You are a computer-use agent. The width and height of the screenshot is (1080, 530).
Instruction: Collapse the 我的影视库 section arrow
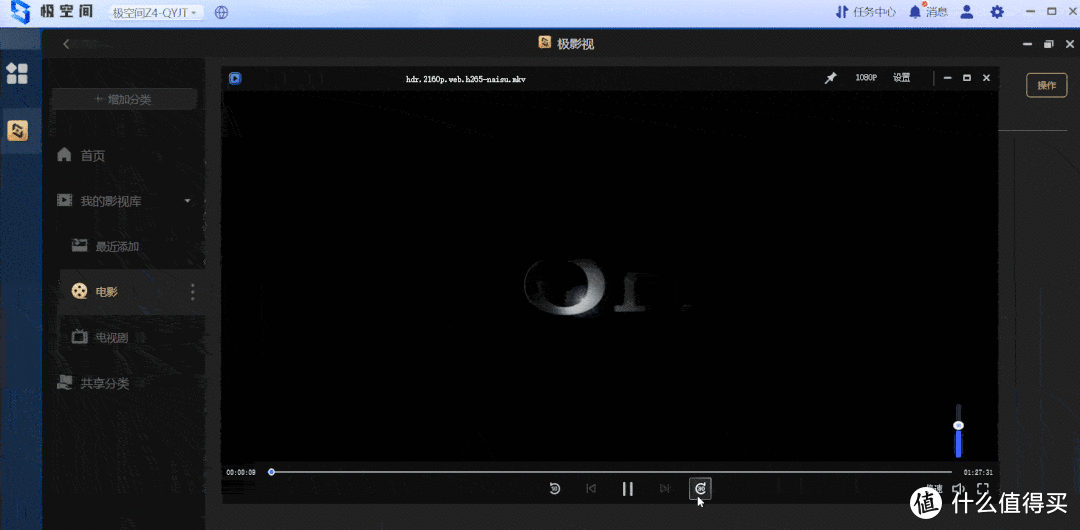(187, 201)
